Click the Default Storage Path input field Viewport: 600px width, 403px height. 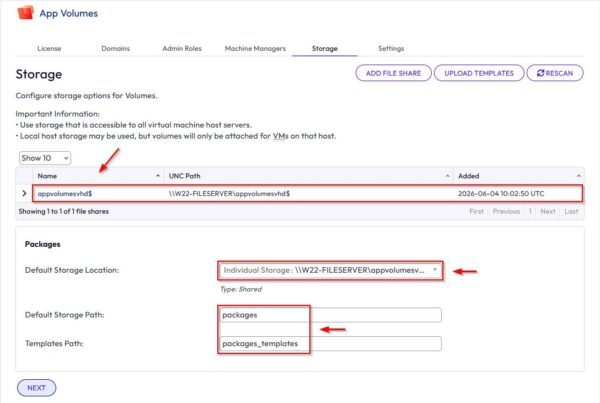[x=330, y=315]
